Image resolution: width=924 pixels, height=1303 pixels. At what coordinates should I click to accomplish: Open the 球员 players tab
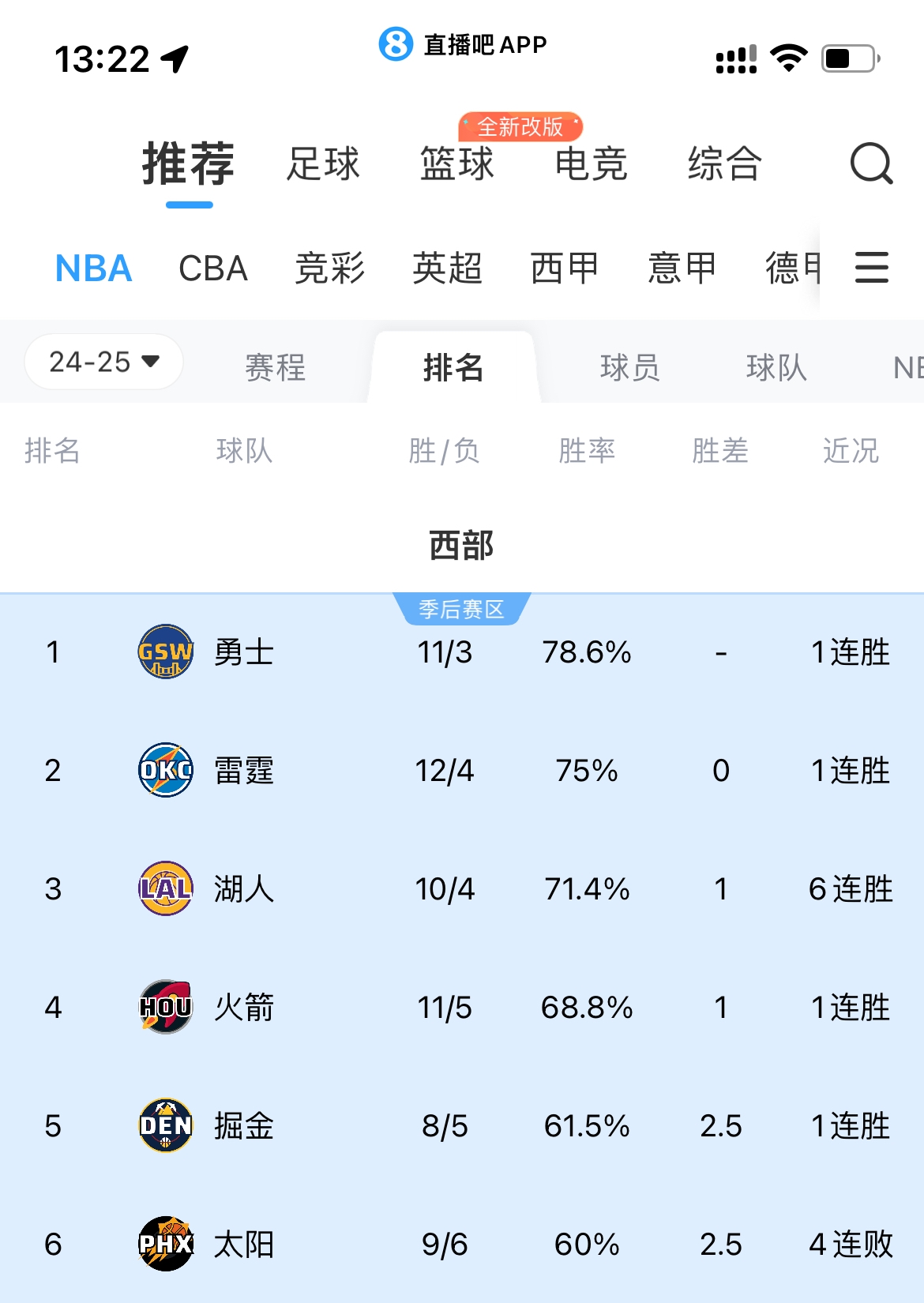629,367
